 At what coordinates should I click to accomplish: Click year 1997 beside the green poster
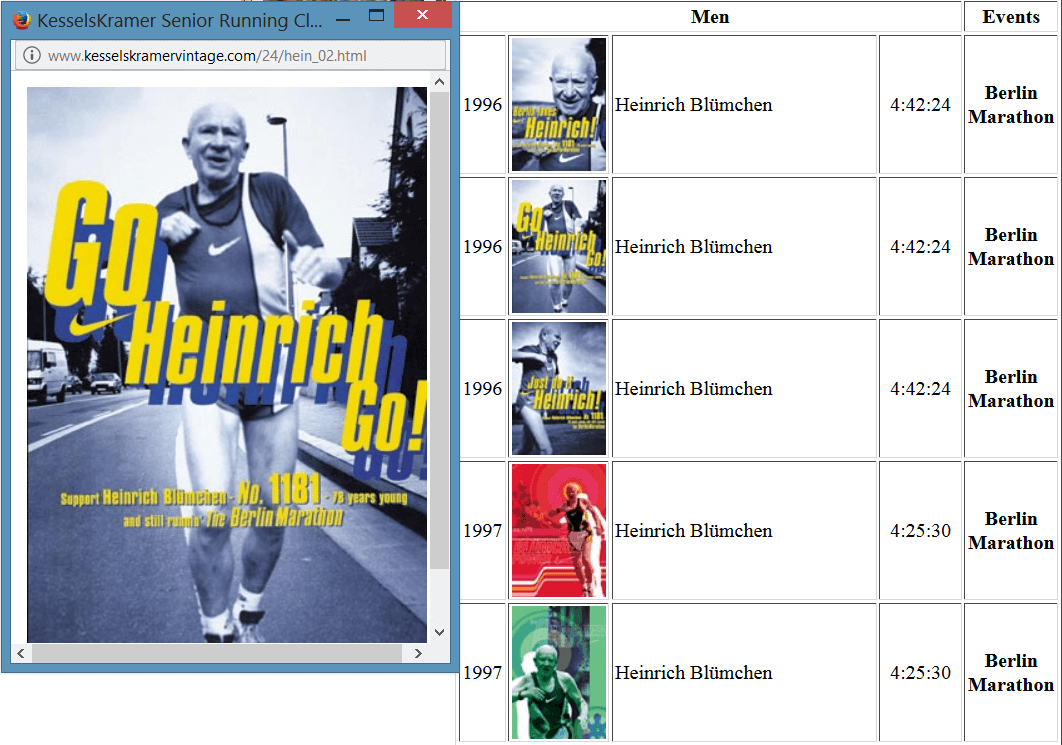[482, 673]
